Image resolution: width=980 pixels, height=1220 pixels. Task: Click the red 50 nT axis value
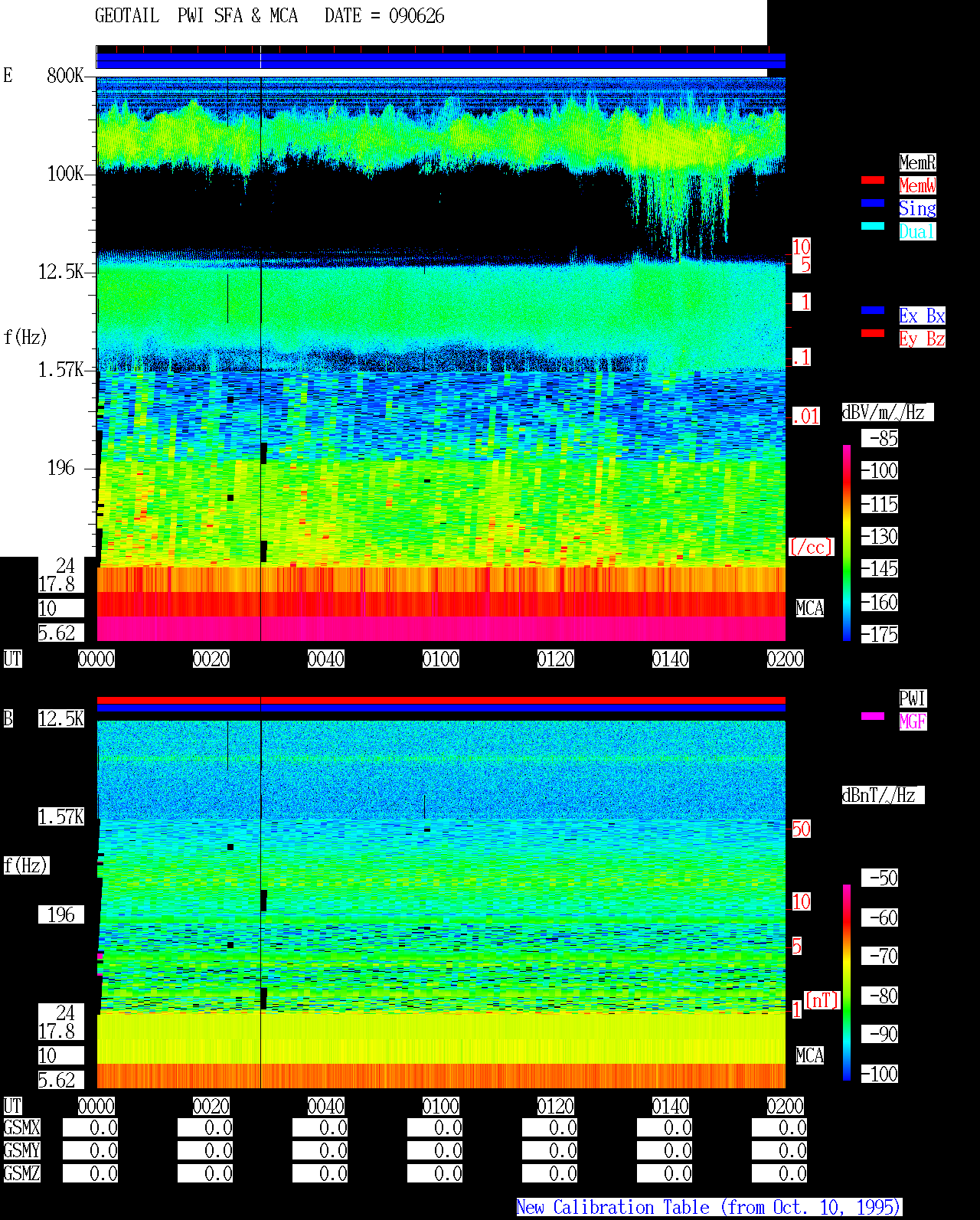(801, 829)
